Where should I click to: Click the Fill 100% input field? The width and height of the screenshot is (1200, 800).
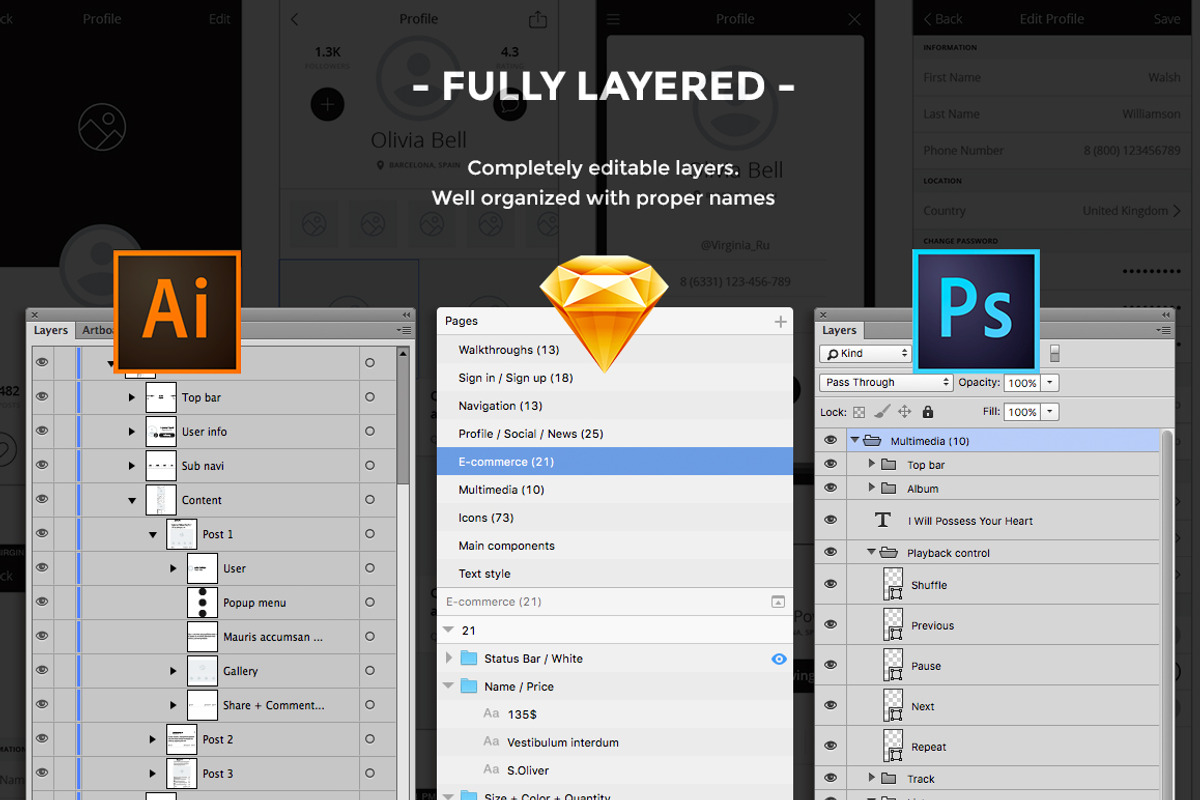point(1022,411)
